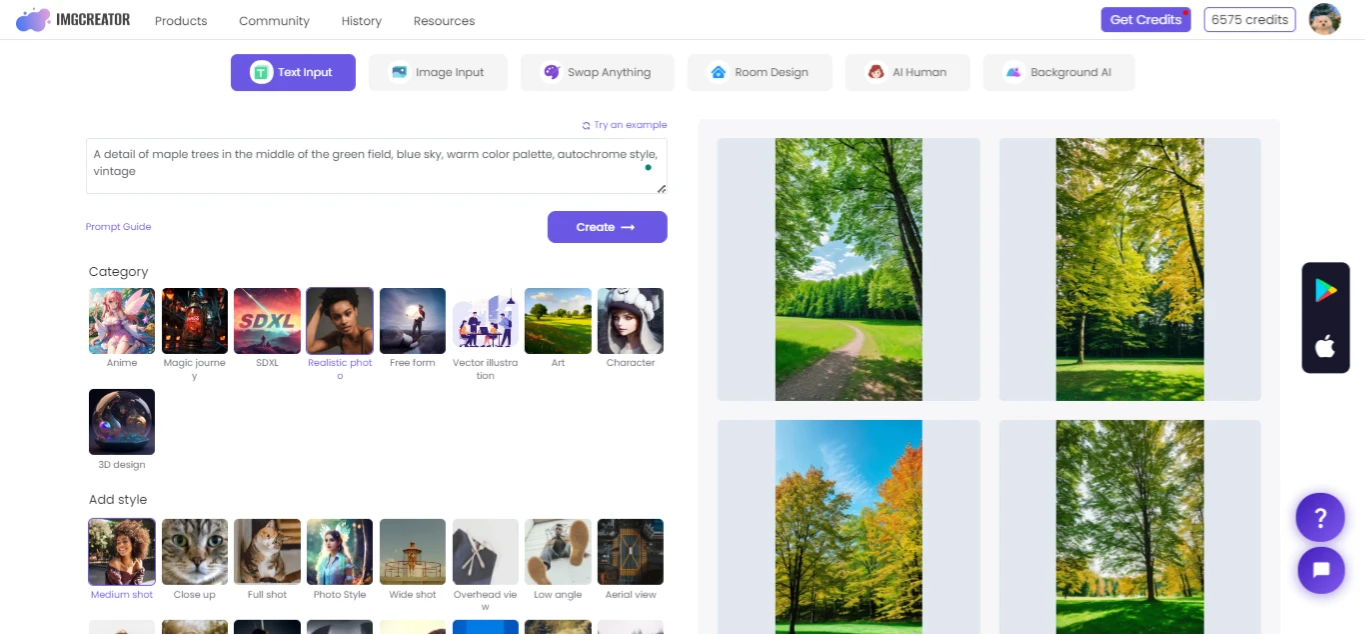Switch to the Image Input tab
The width and height of the screenshot is (1365, 634).
coord(438,72)
